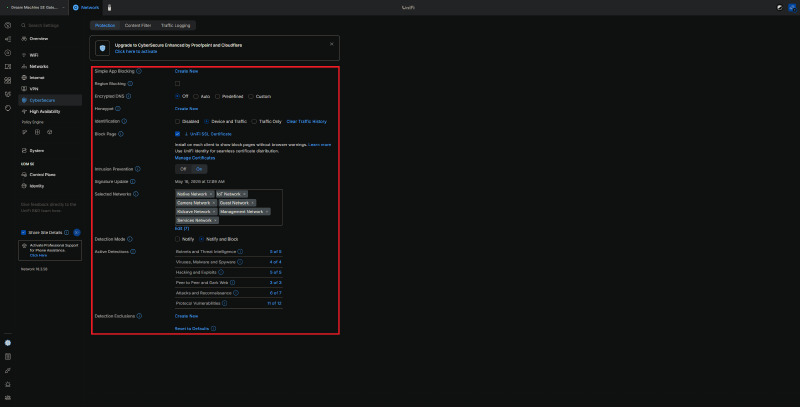Click the blue round button beside Share Site Details
The image size is (800, 407).
pyautogui.click(x=77, y=233)
